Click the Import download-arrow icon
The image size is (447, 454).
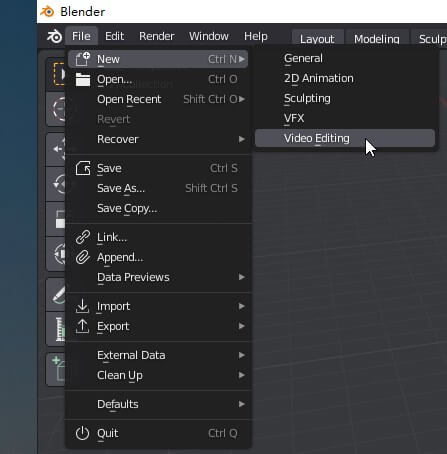[82, 306]
